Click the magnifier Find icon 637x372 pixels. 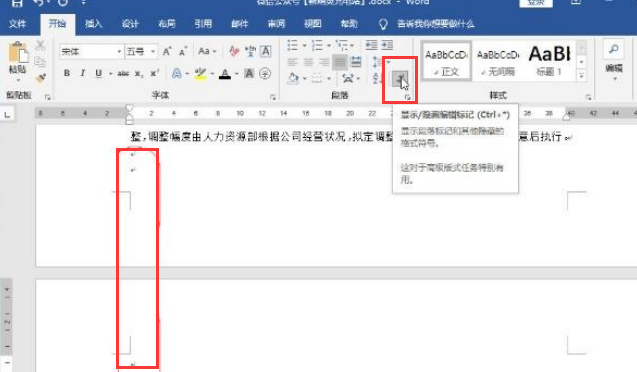coord(614,50)
